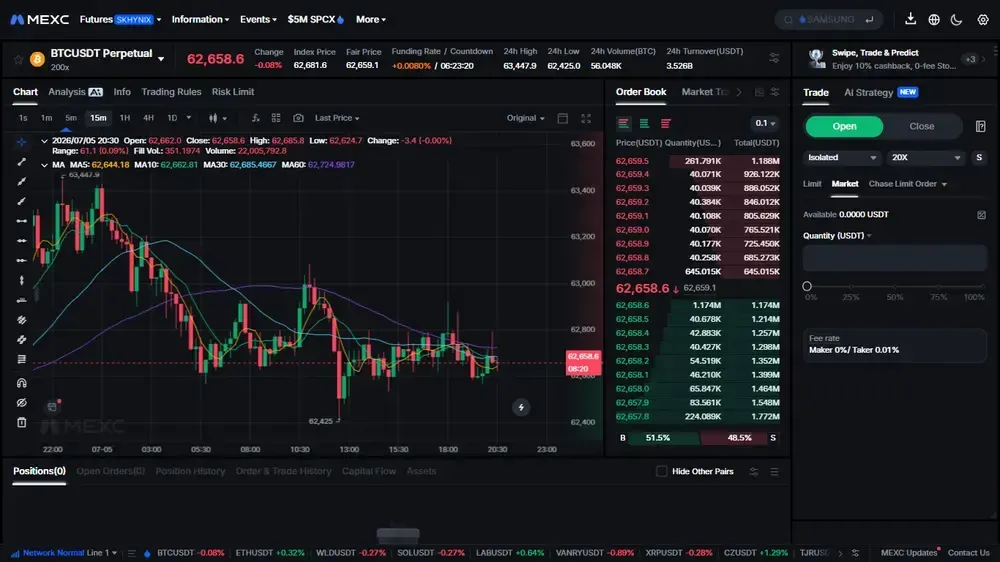Open the Last Price dropdown
Image resolution: width=1000 pixels, height=562 pixels.
click(x=337, y=118)
